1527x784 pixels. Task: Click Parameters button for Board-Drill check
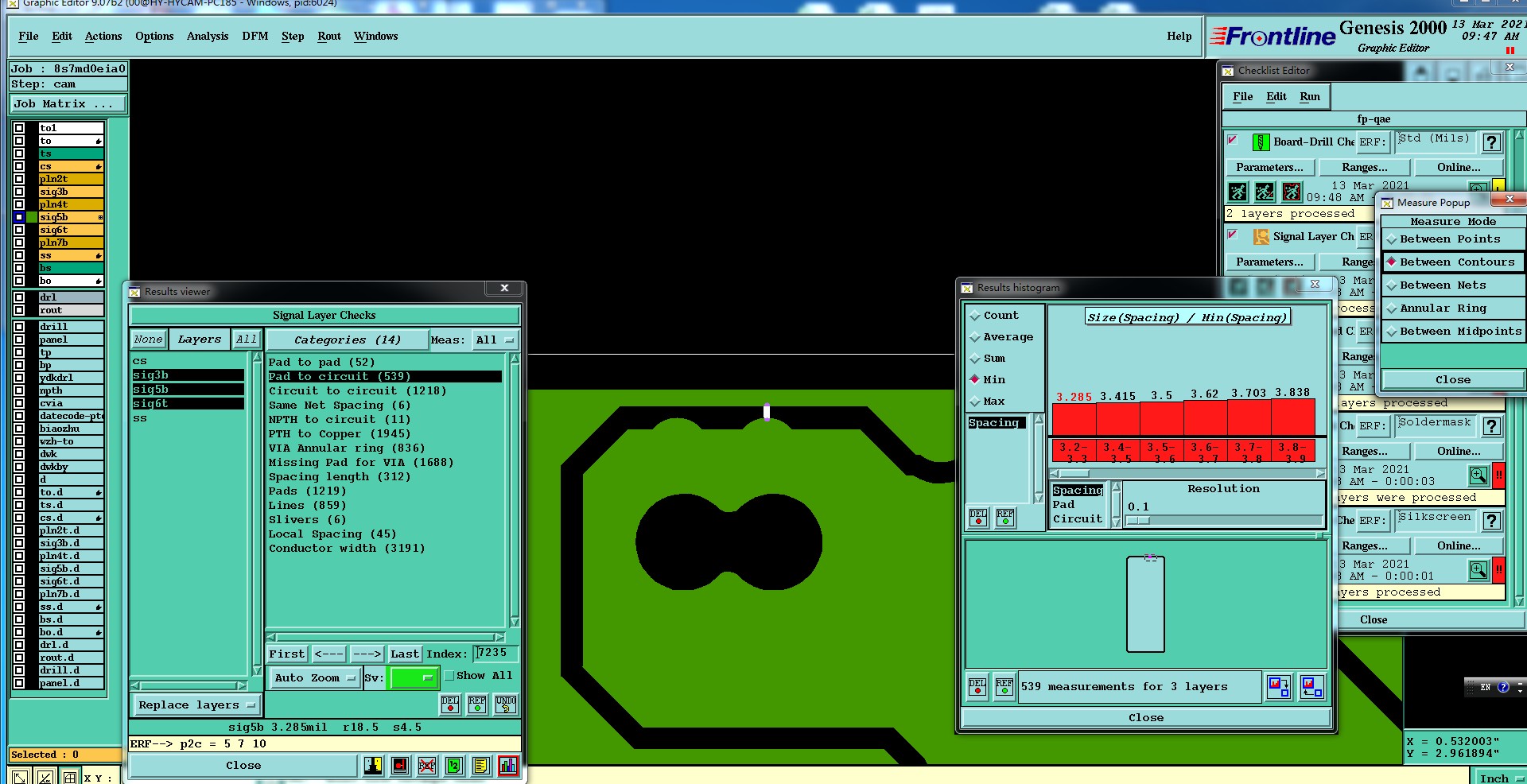click(1269, 168)
